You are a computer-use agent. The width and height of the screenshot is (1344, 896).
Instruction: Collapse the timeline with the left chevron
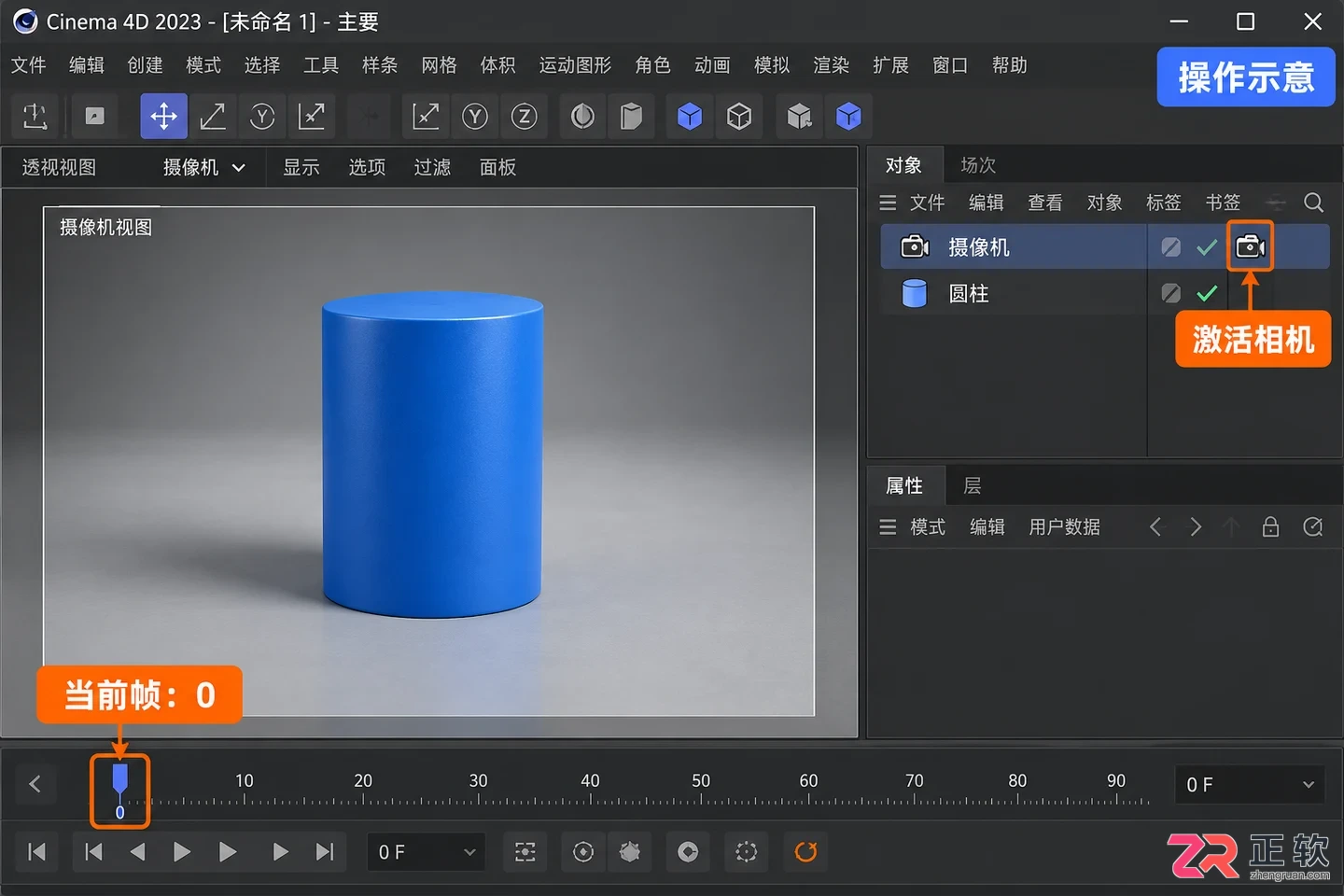click(x=35, y=785)
